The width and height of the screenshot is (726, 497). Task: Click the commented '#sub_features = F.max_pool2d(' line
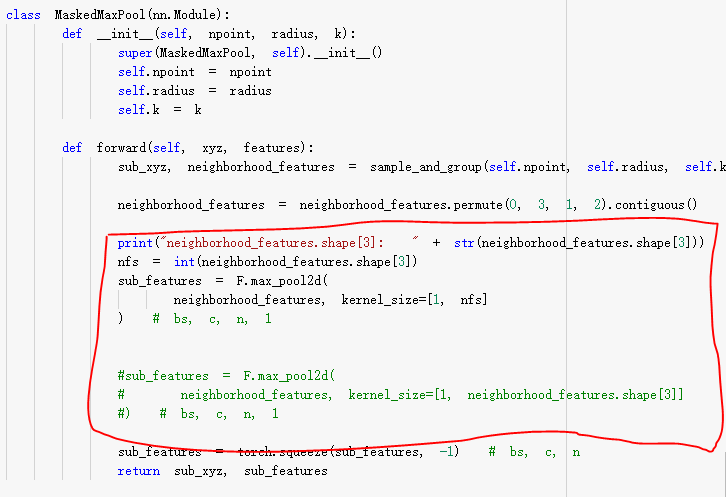click(226, 376)
